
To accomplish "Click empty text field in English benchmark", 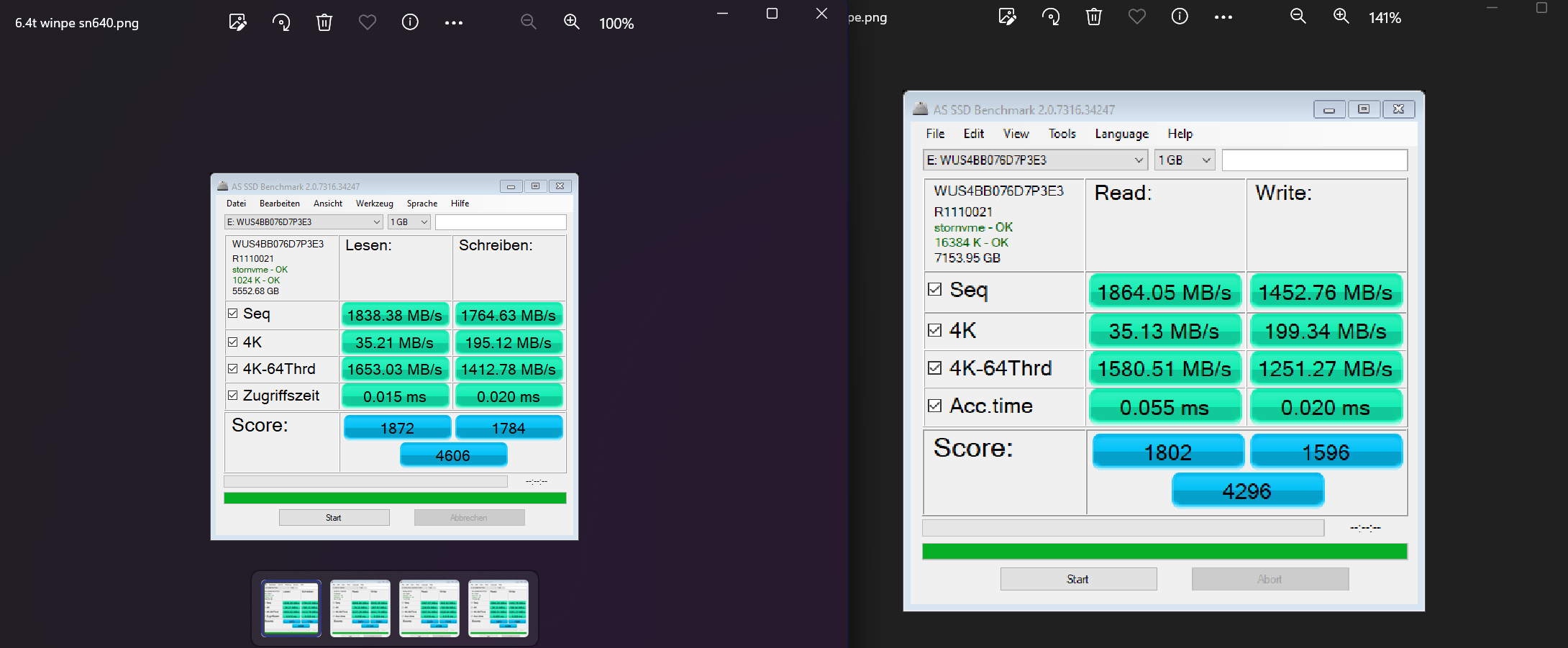I will tap(1315, 160).
